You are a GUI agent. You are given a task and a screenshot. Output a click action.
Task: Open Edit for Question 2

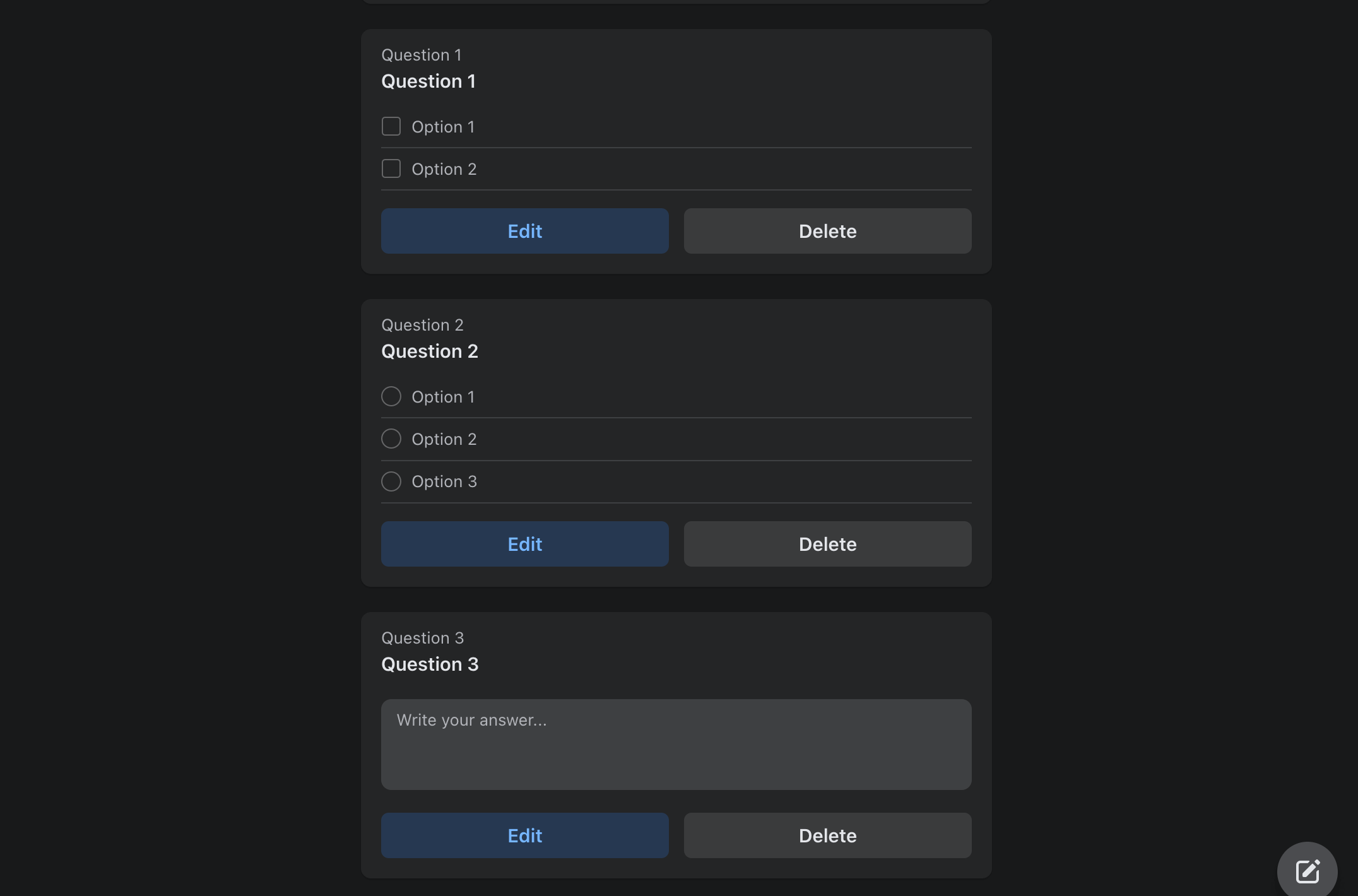(x=524, y=544)
